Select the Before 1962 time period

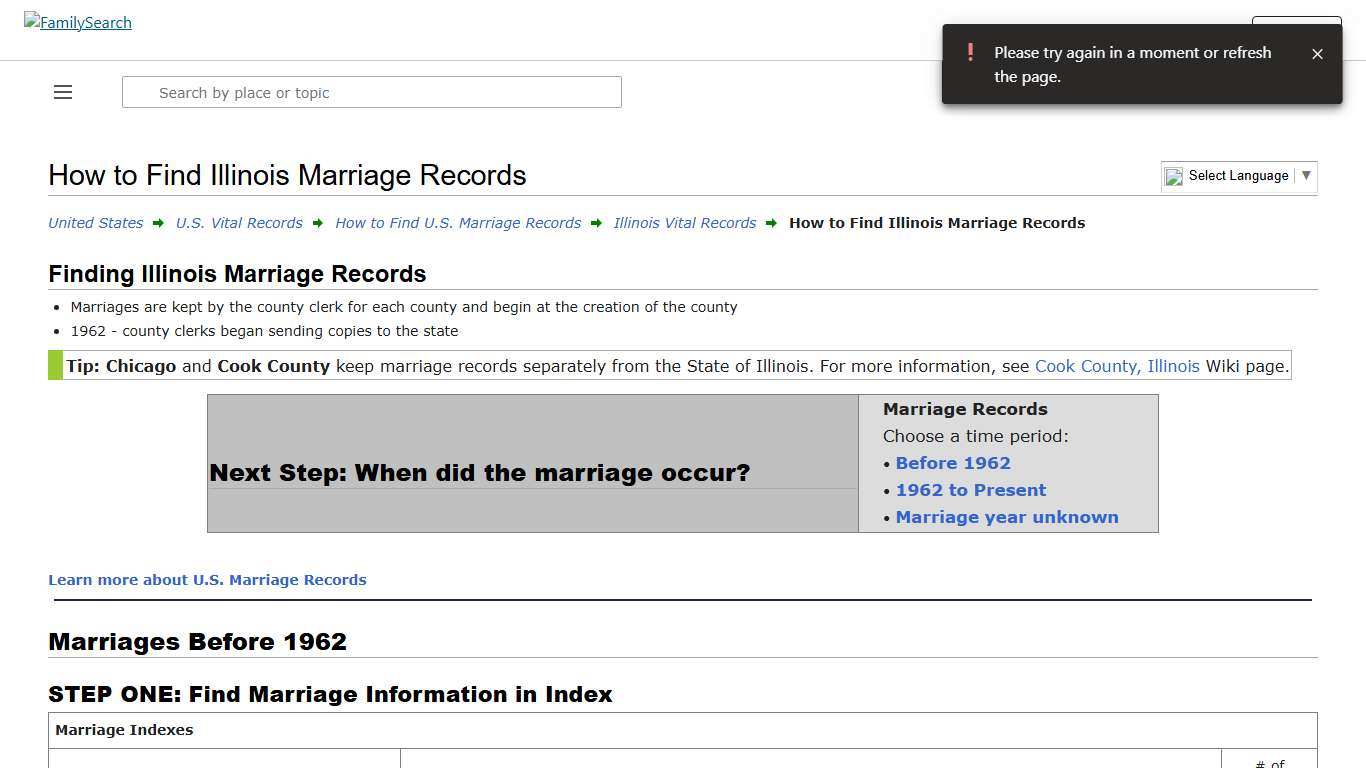tap(952, 463)
